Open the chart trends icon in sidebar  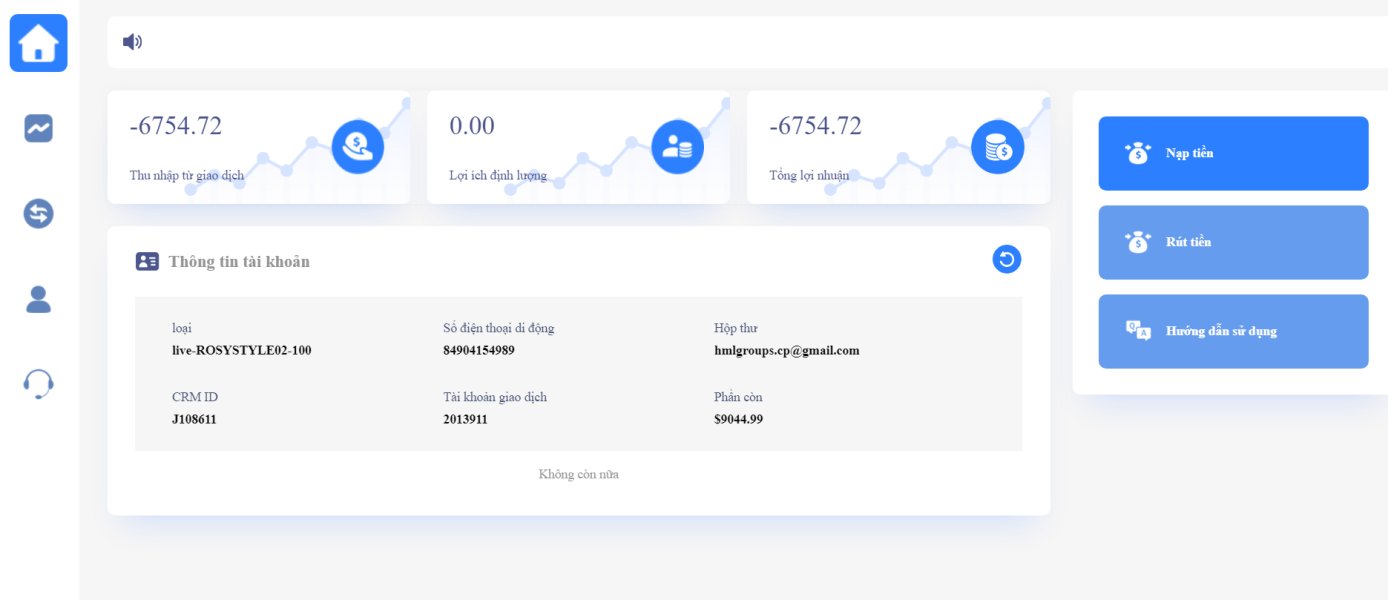(39, 128)
